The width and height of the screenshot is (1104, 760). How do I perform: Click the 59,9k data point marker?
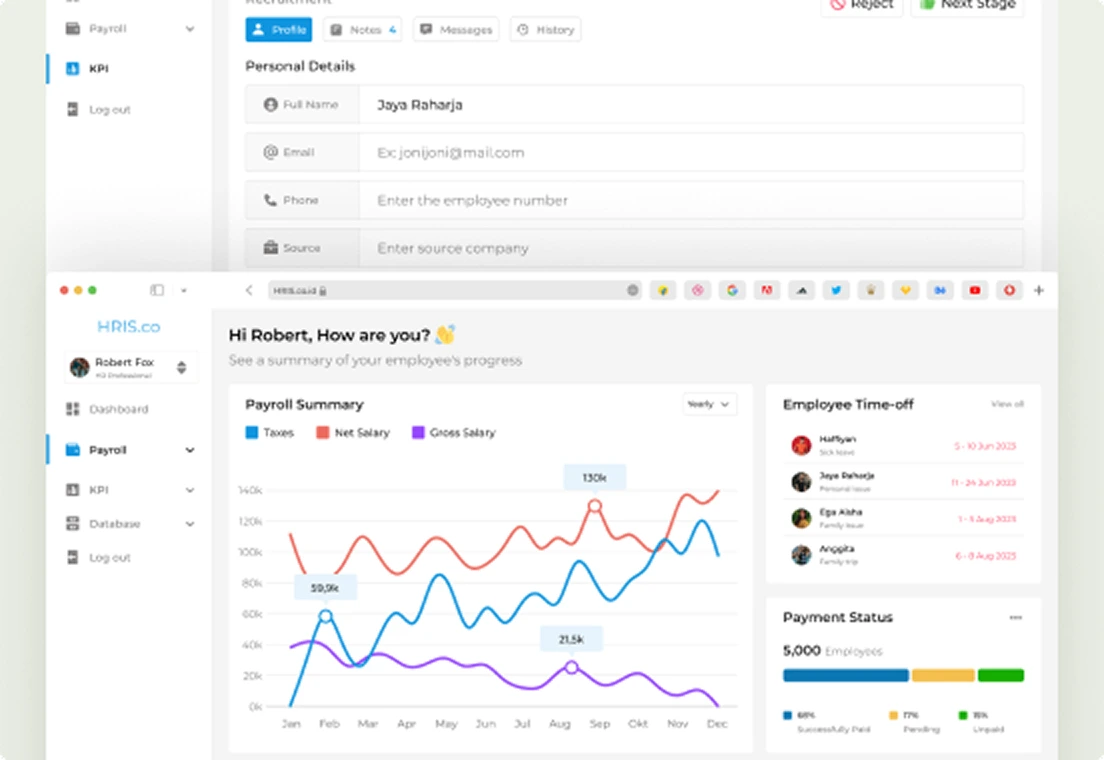click(325, 616)
